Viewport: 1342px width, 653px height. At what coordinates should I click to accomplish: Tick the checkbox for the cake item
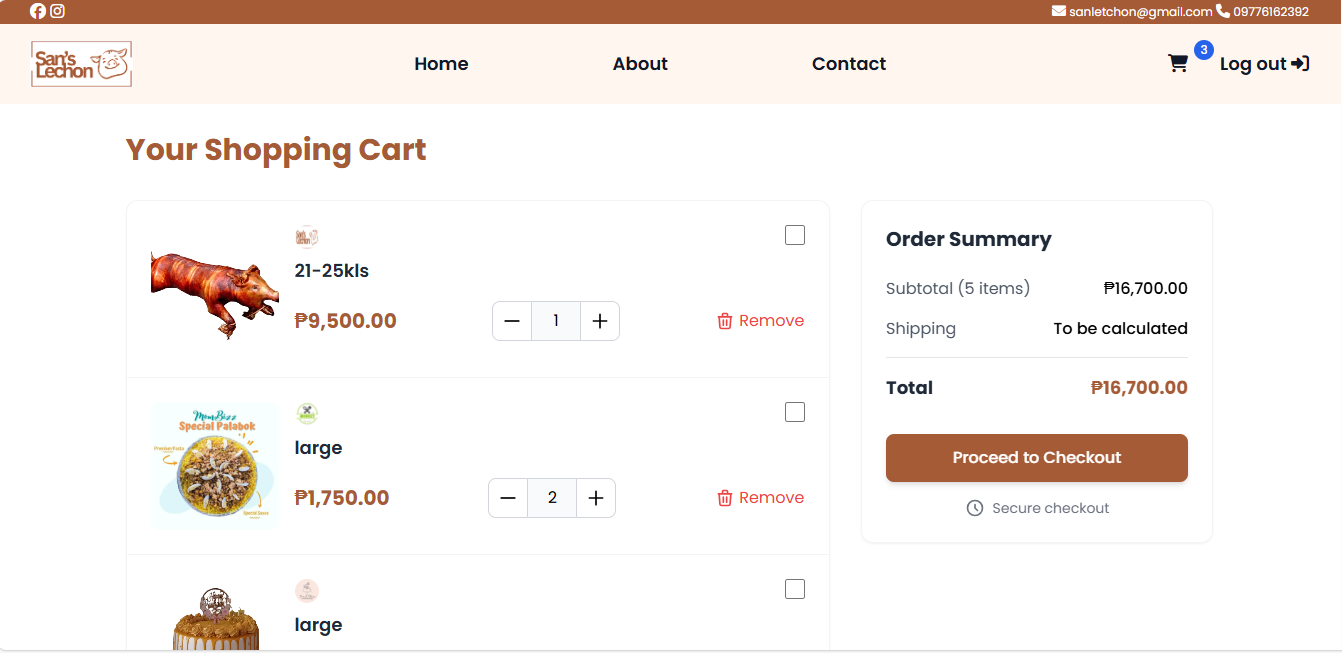tap(794, 588)
